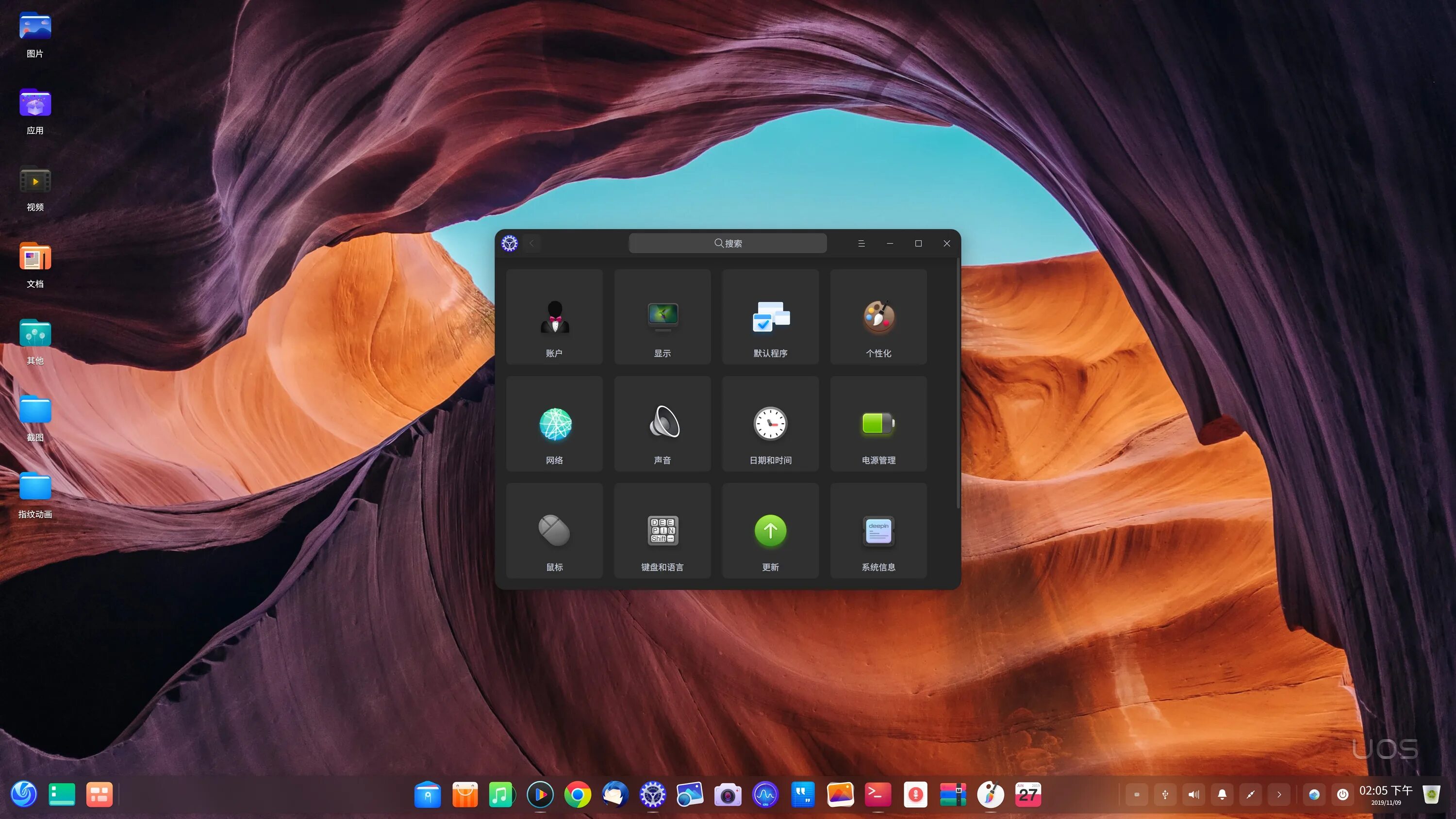Click the 搜索 search field
Screen dimensions: 1456x819
pos(728,243)
